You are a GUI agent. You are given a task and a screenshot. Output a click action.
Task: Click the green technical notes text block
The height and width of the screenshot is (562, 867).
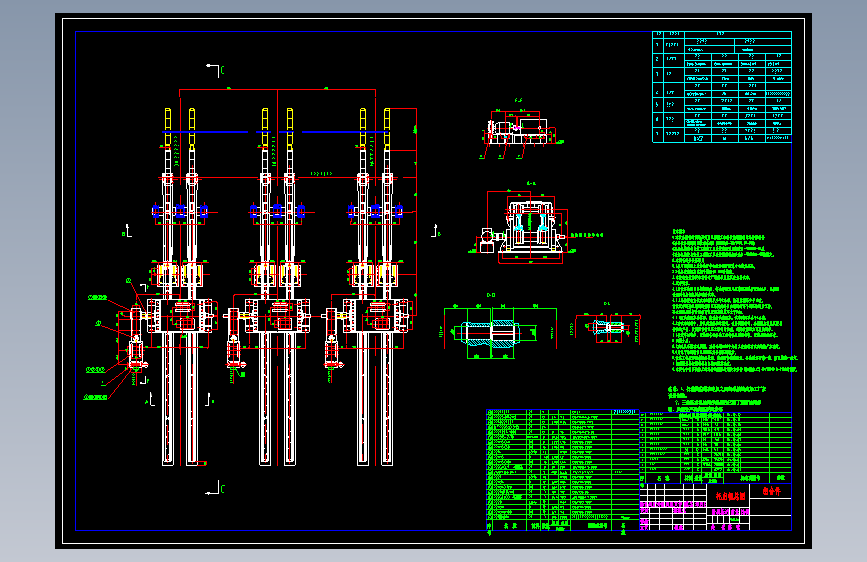(734, 301)
